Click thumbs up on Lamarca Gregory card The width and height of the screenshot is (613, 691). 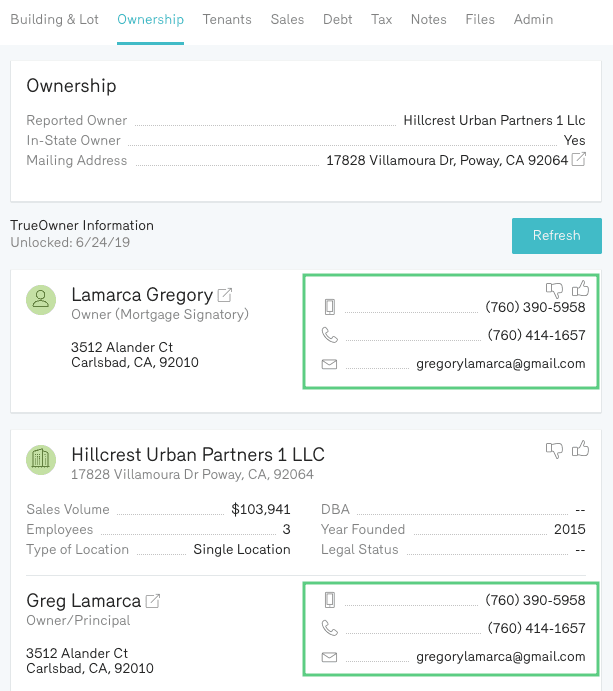point(580,289)
